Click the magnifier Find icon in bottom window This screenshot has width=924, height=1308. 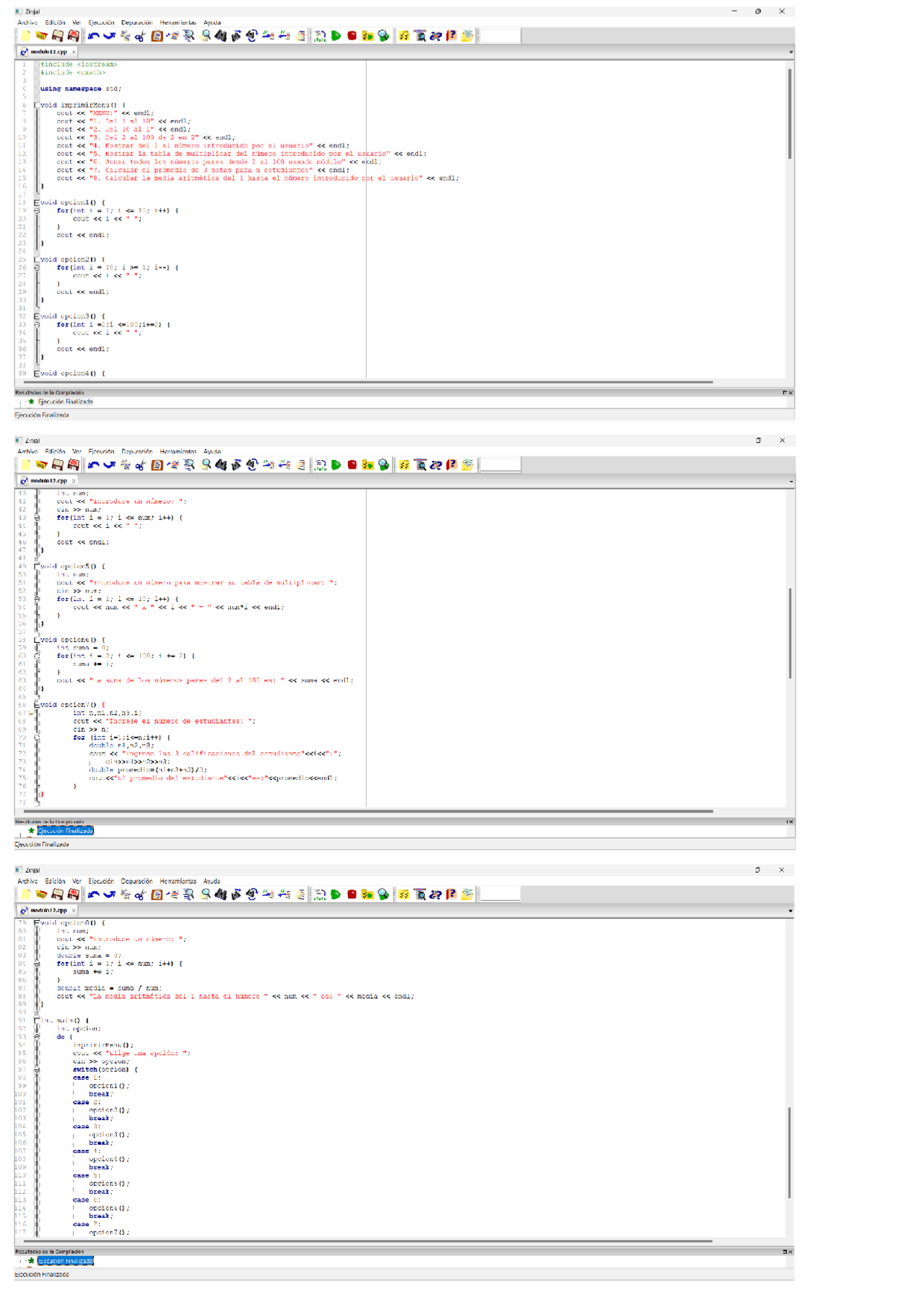206,894
